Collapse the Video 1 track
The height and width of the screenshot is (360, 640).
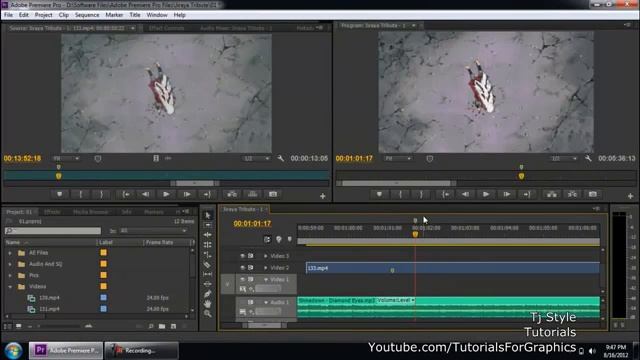pos(266,280)
